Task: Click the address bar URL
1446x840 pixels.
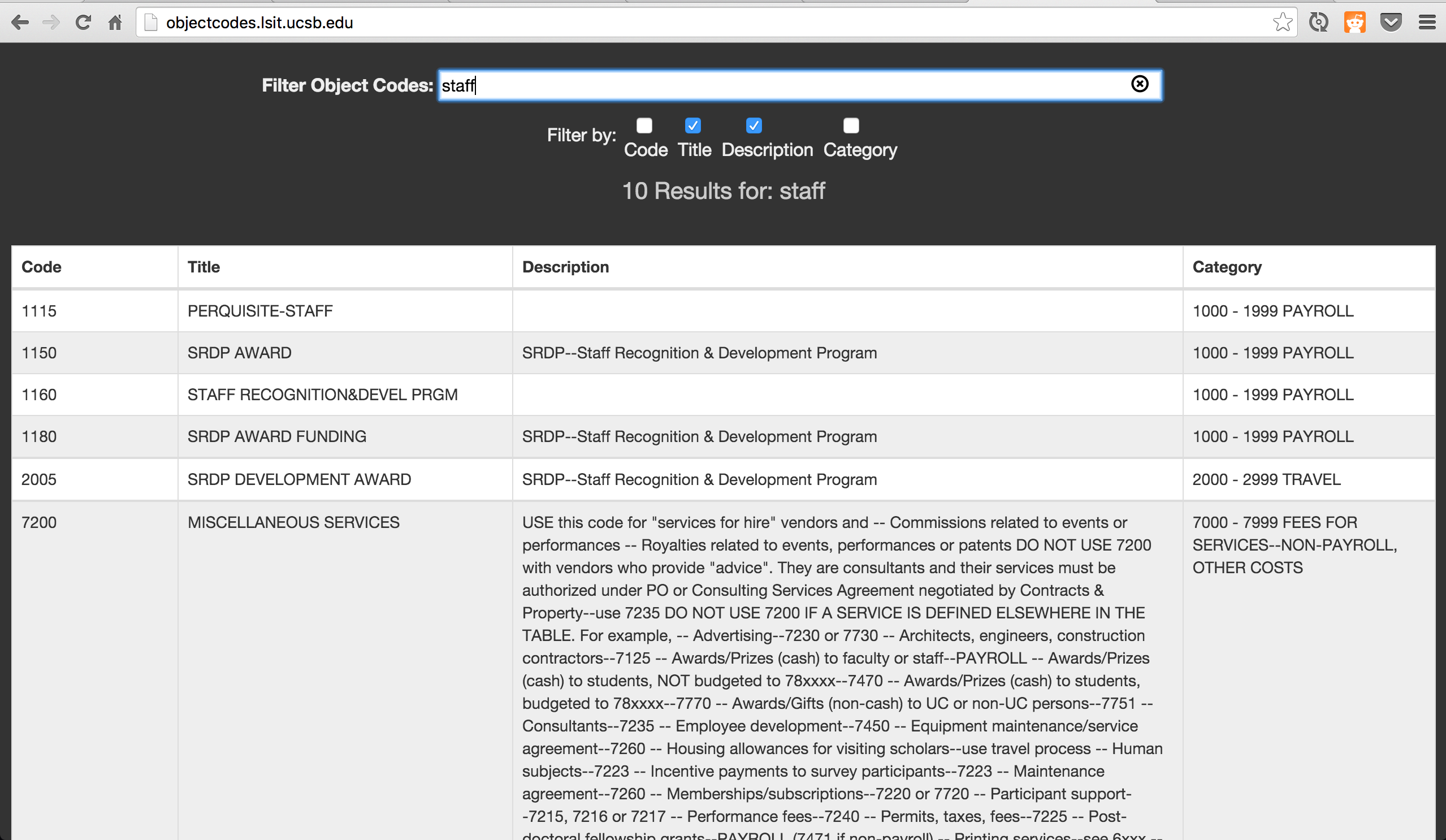Action: coord(259,23)
